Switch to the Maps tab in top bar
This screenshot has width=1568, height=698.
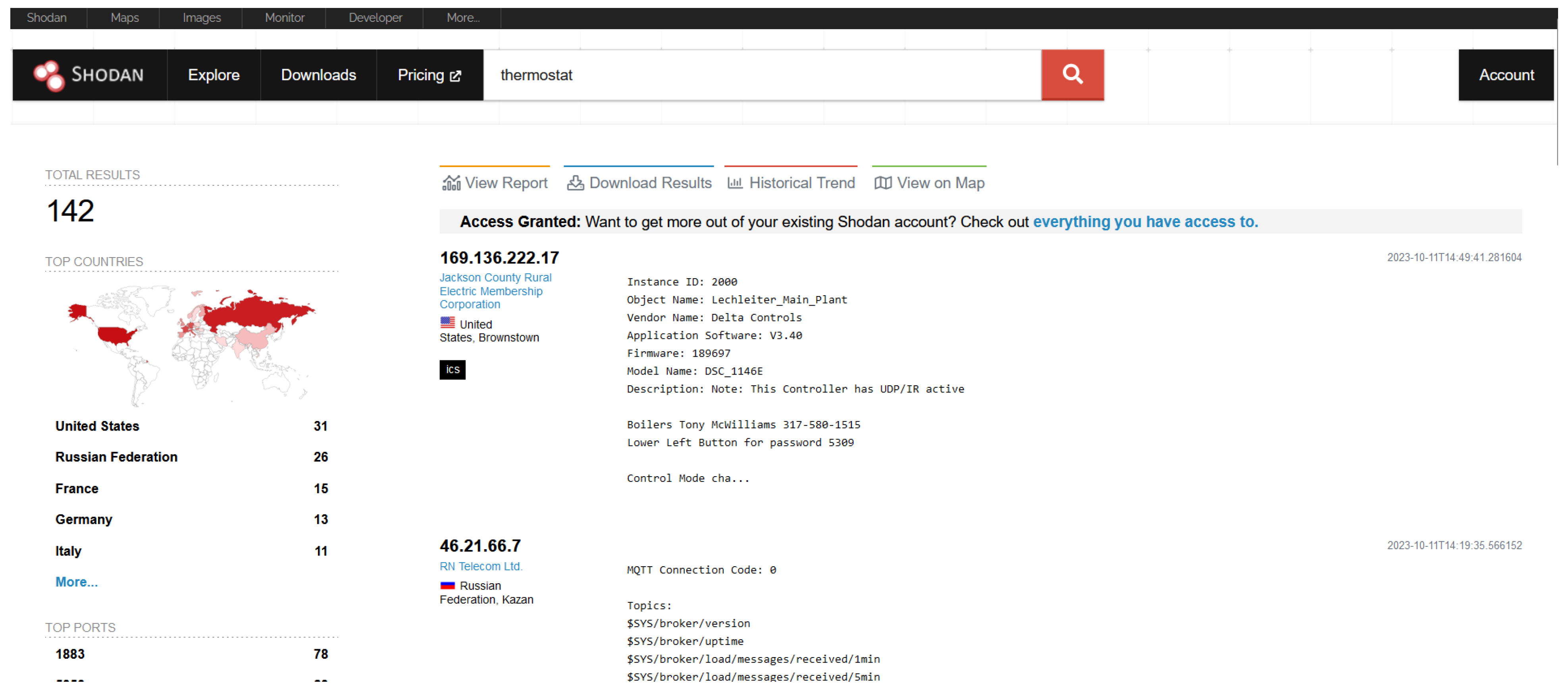coord(124,17)
